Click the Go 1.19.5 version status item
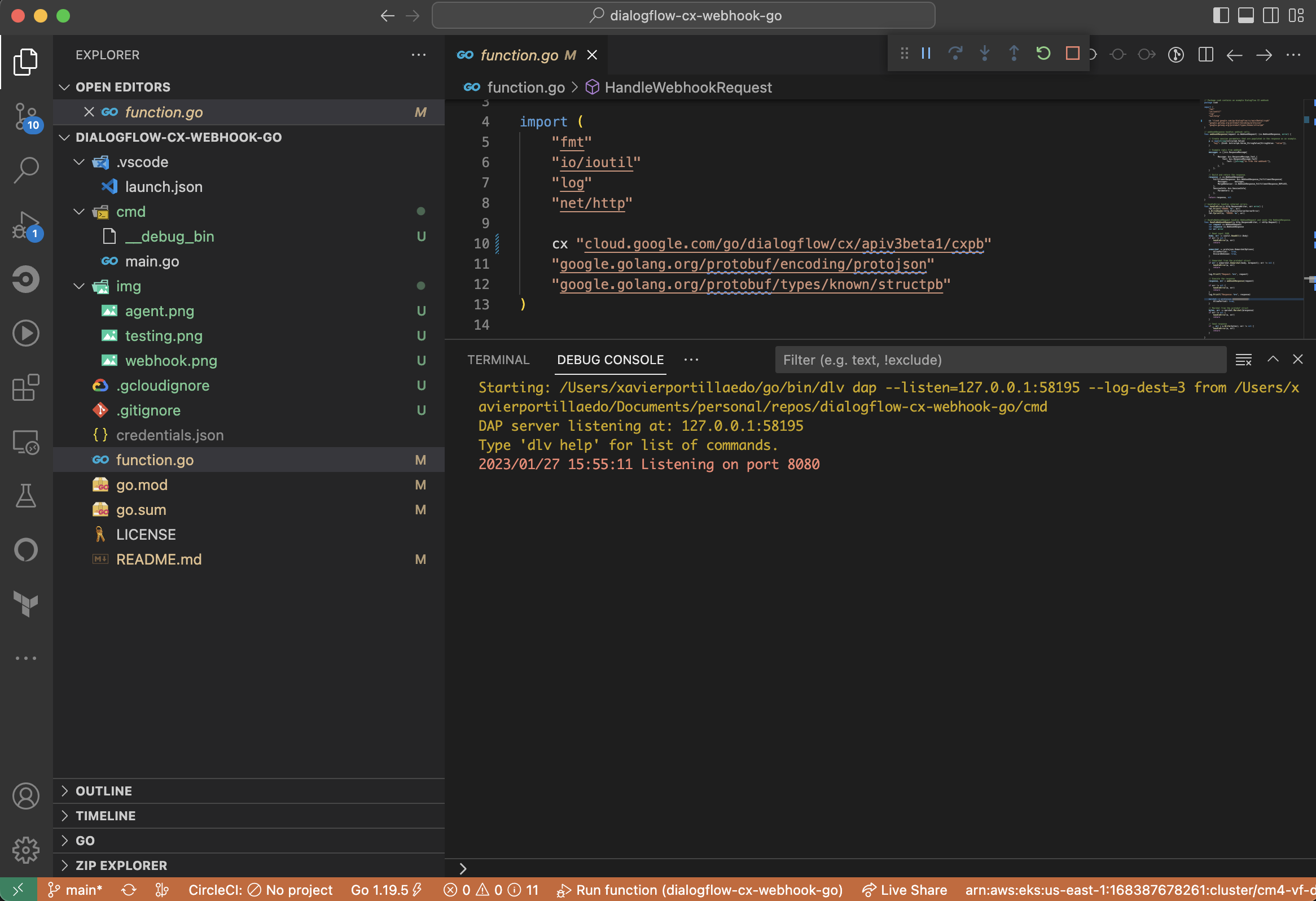1316x901 pixels. click(x=386, y=890)
